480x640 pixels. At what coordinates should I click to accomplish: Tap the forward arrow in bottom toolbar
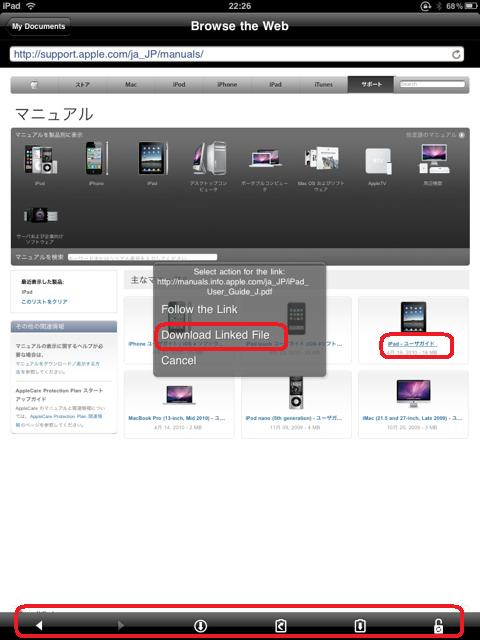click(120, 625)
